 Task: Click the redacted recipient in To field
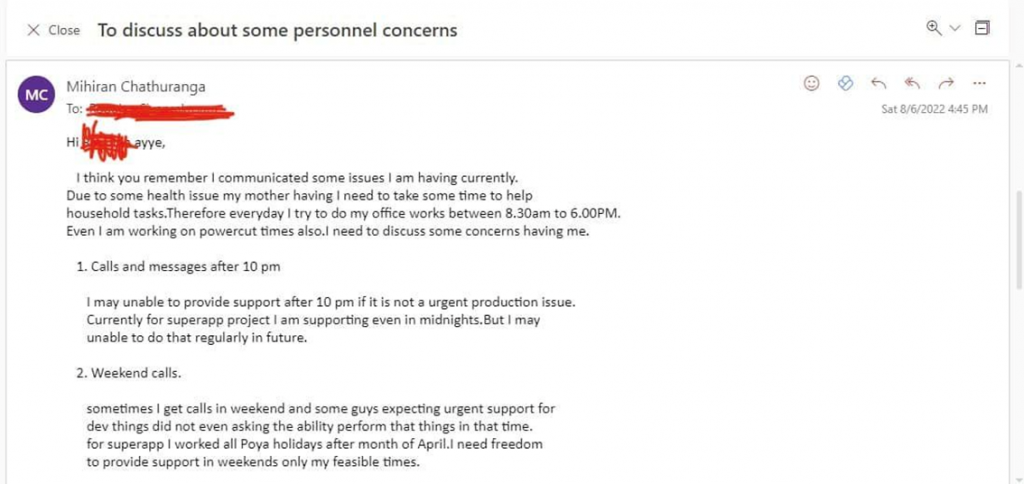point(160,111)
